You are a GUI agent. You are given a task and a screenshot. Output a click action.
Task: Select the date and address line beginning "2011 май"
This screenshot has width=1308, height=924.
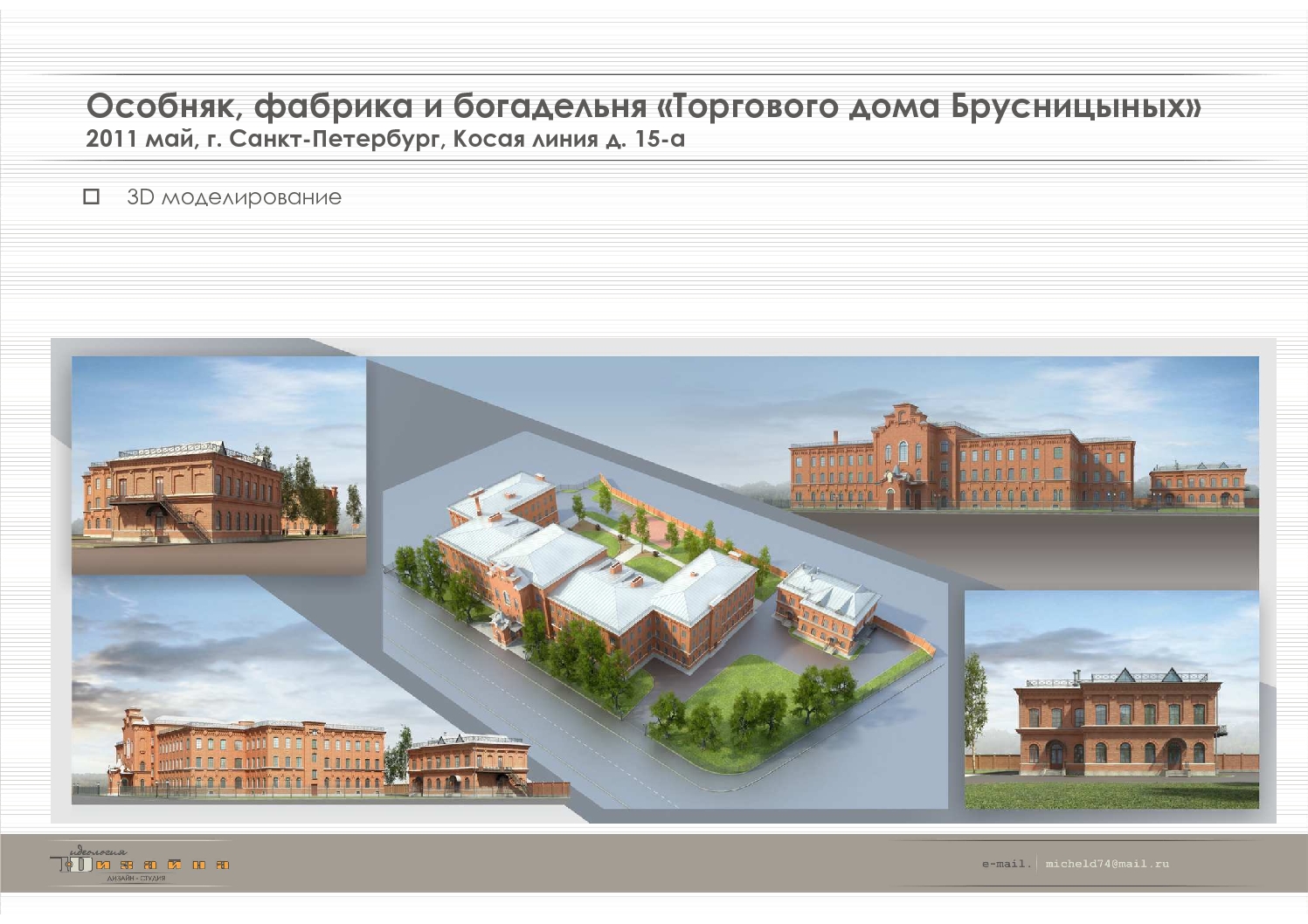[x=385, y=139]
